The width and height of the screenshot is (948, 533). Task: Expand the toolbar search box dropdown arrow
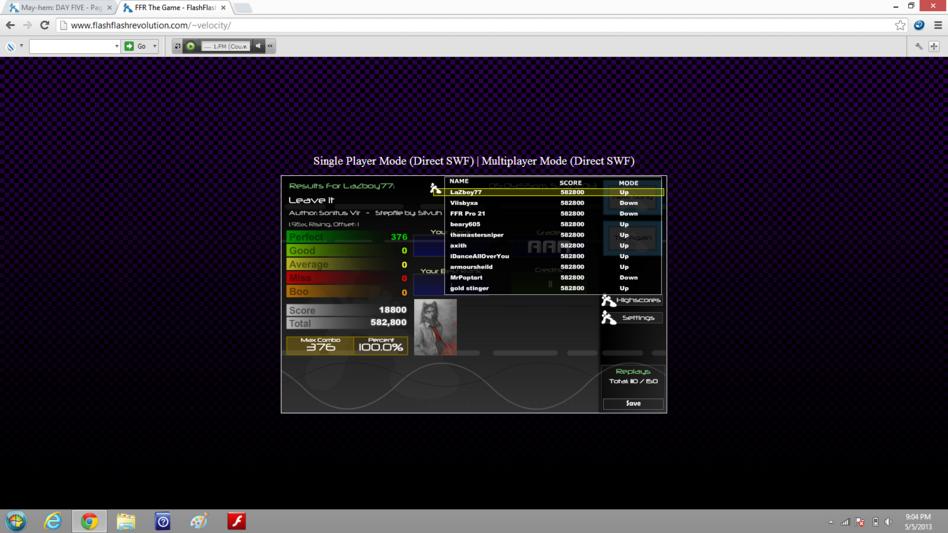coord(117,46)
